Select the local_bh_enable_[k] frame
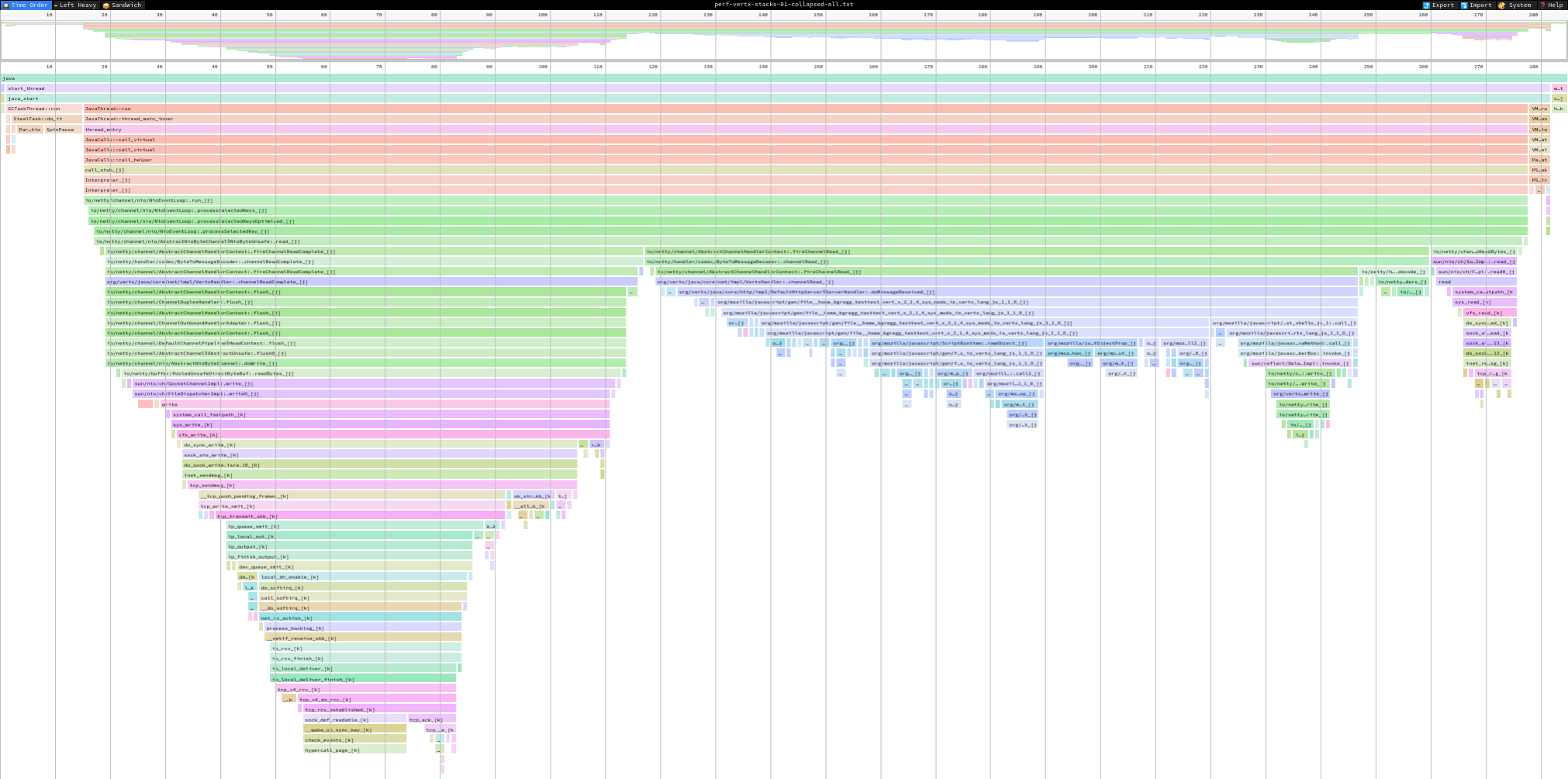Screen dimensions: 1568x779 [363, 576]
